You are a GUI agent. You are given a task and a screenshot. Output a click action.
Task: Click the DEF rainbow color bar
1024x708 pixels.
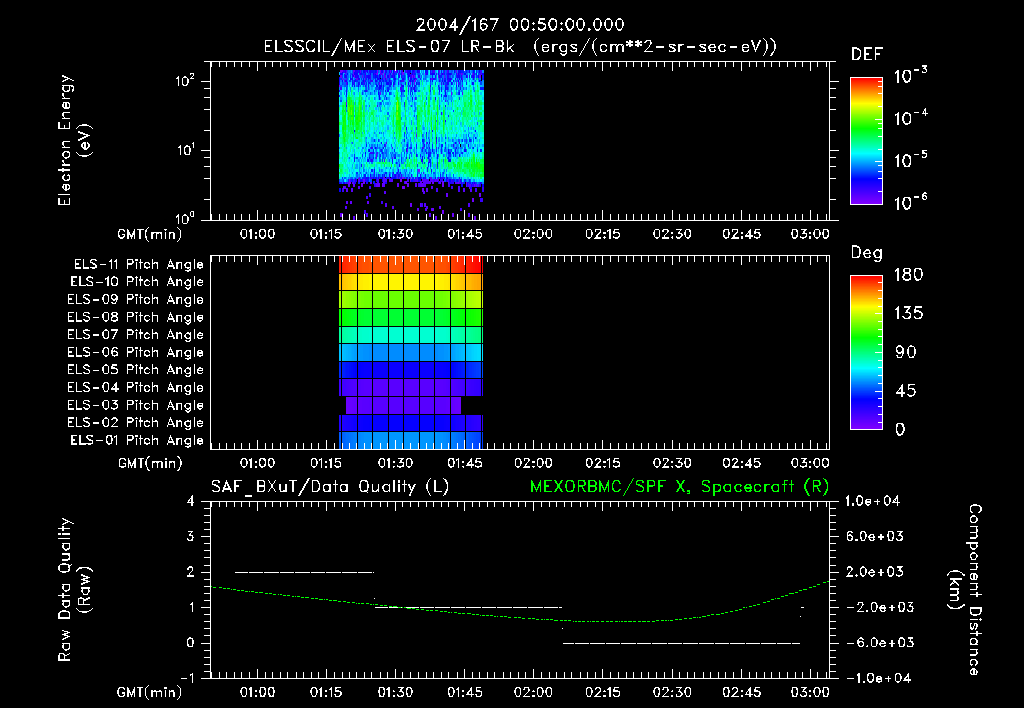[866, 141]
